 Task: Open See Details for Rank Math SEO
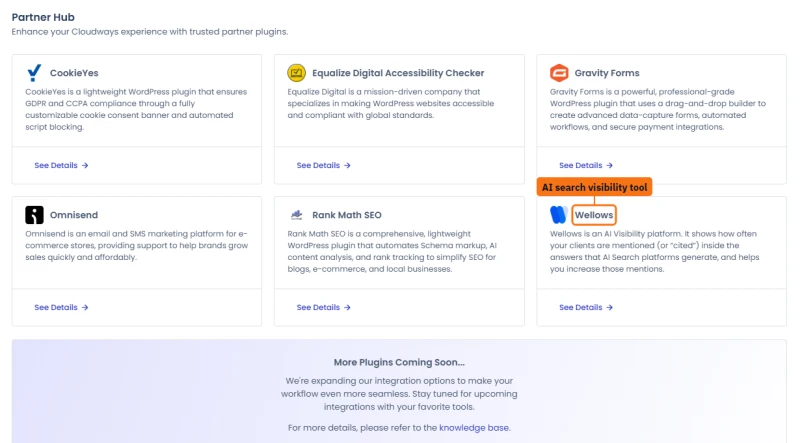(x=323, y=307)
